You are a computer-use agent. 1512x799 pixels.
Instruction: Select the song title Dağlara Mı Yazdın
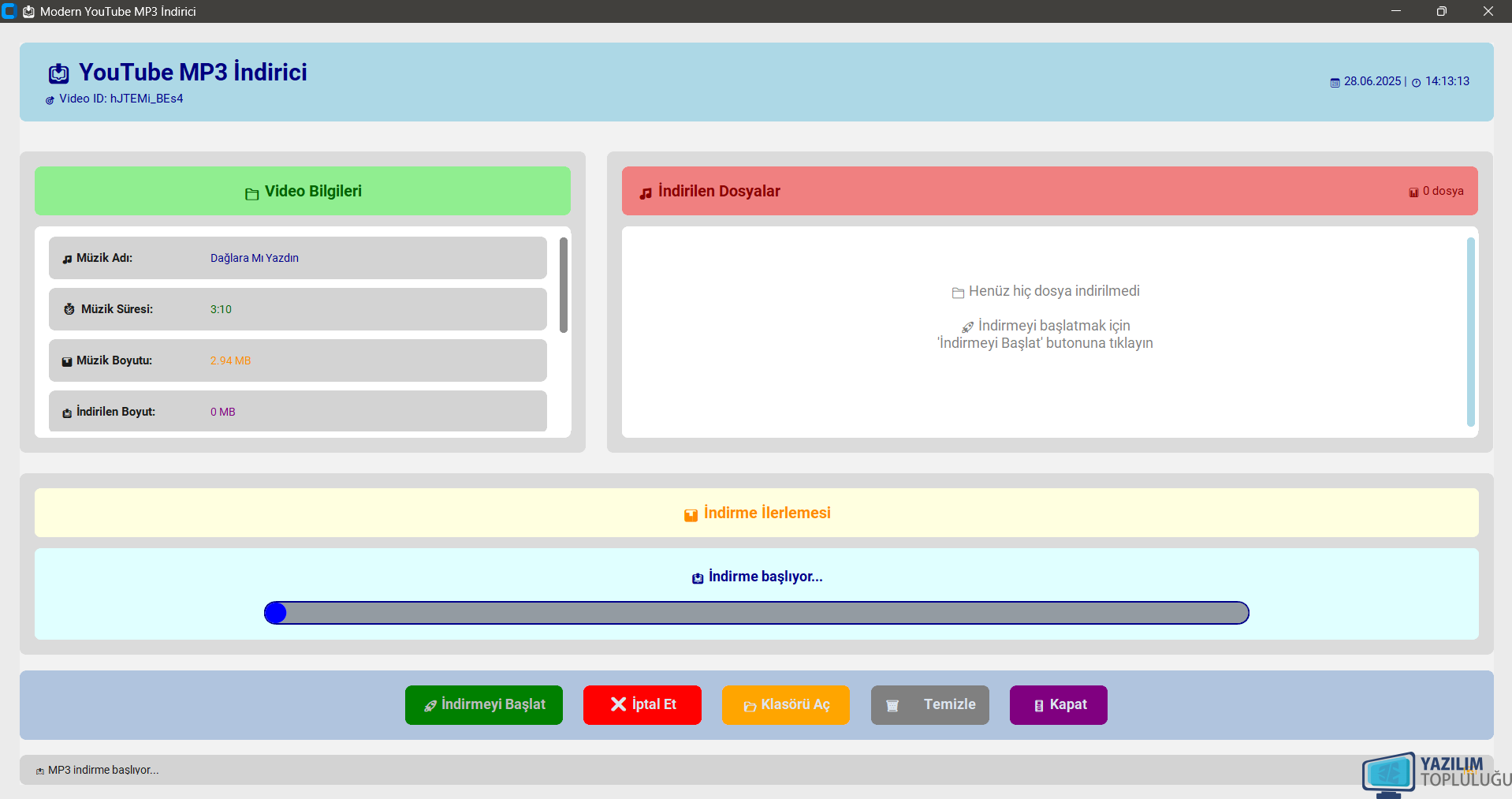[255, 258]
